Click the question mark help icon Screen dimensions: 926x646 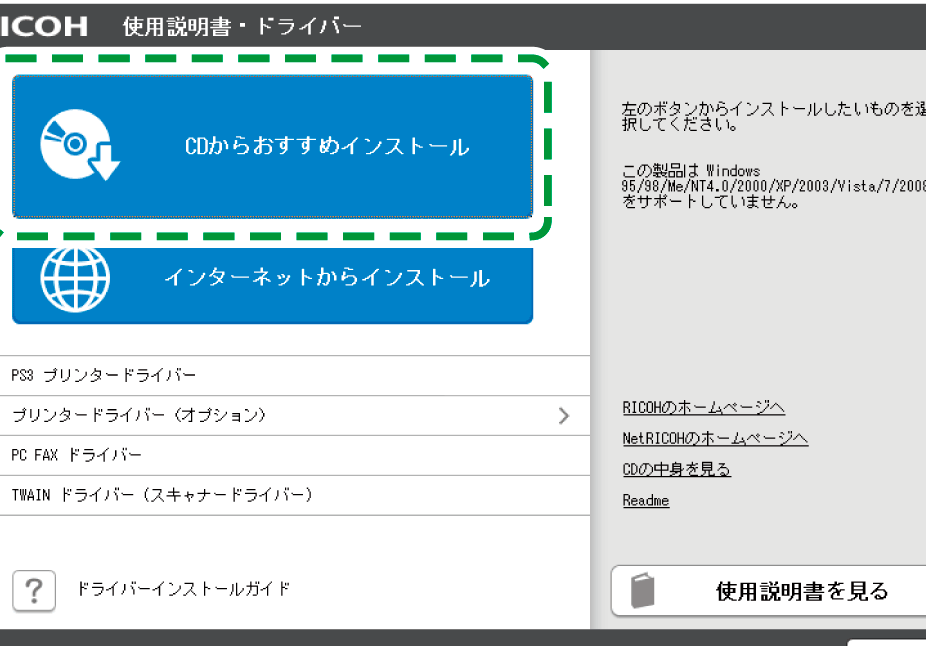34,590
